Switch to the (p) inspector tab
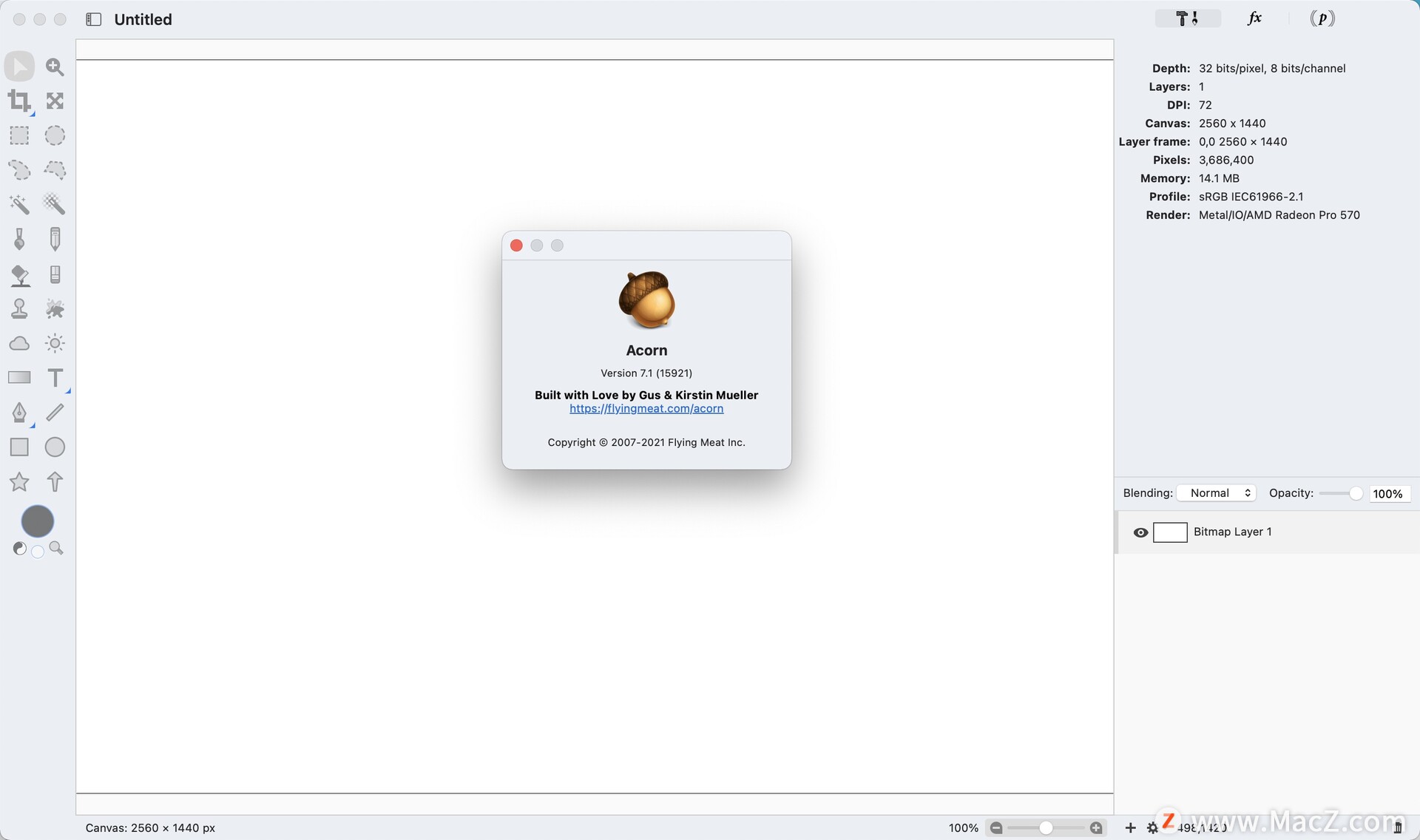The image size is (1420, 840). pos(1322,18)
